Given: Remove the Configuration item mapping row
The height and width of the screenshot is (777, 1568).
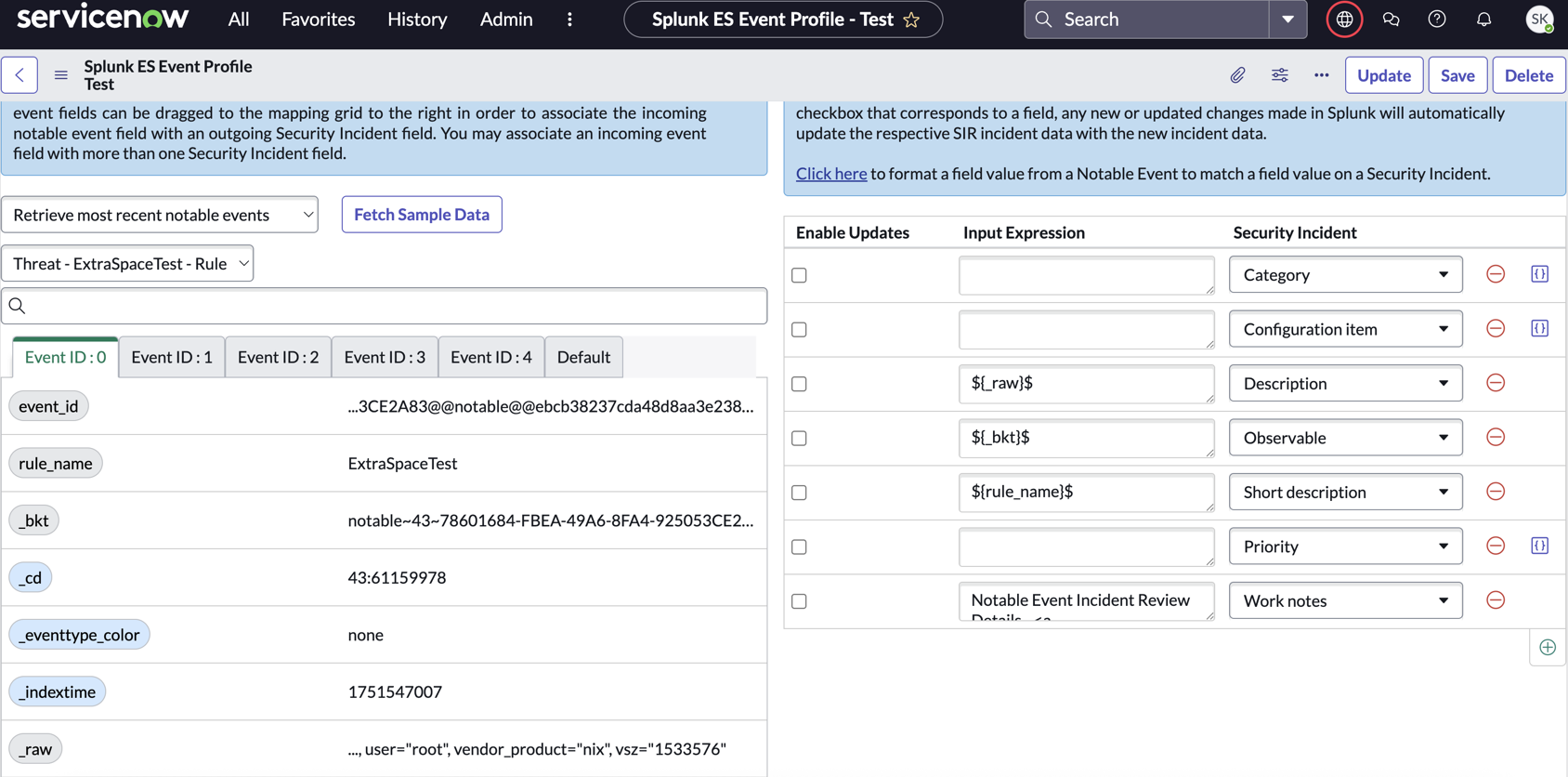Looking at the screenshot, I should (x=1496, y=329).
